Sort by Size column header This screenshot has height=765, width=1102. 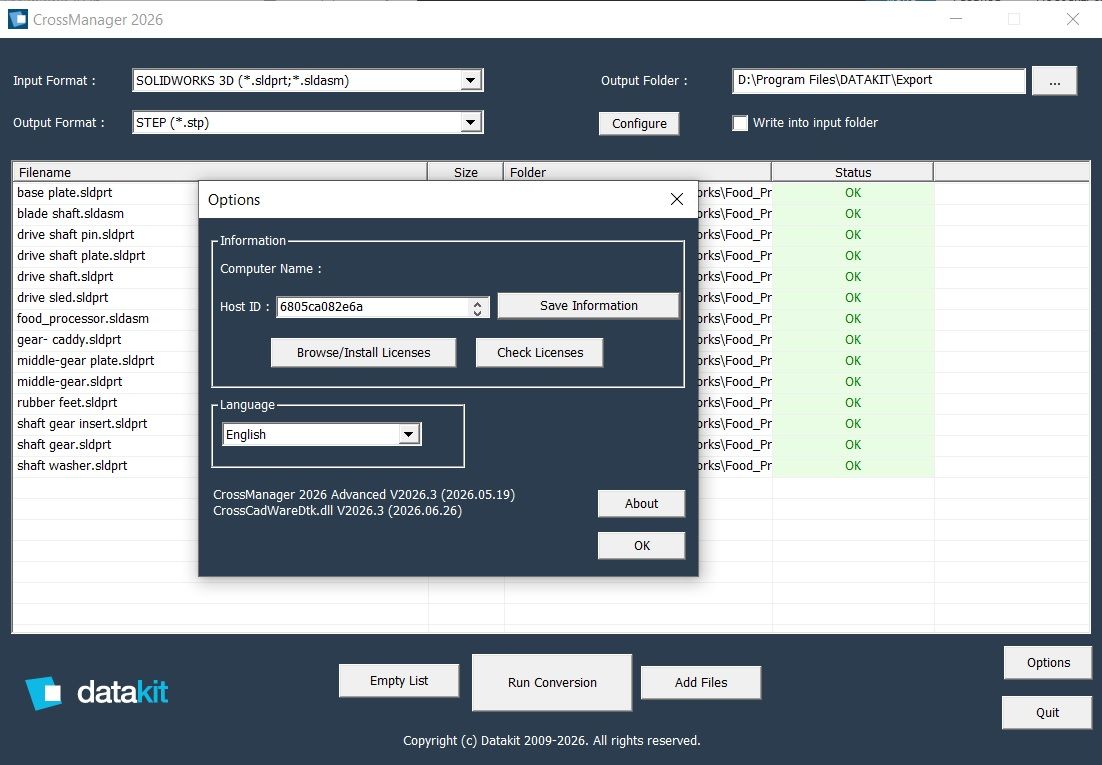point(465,172)
